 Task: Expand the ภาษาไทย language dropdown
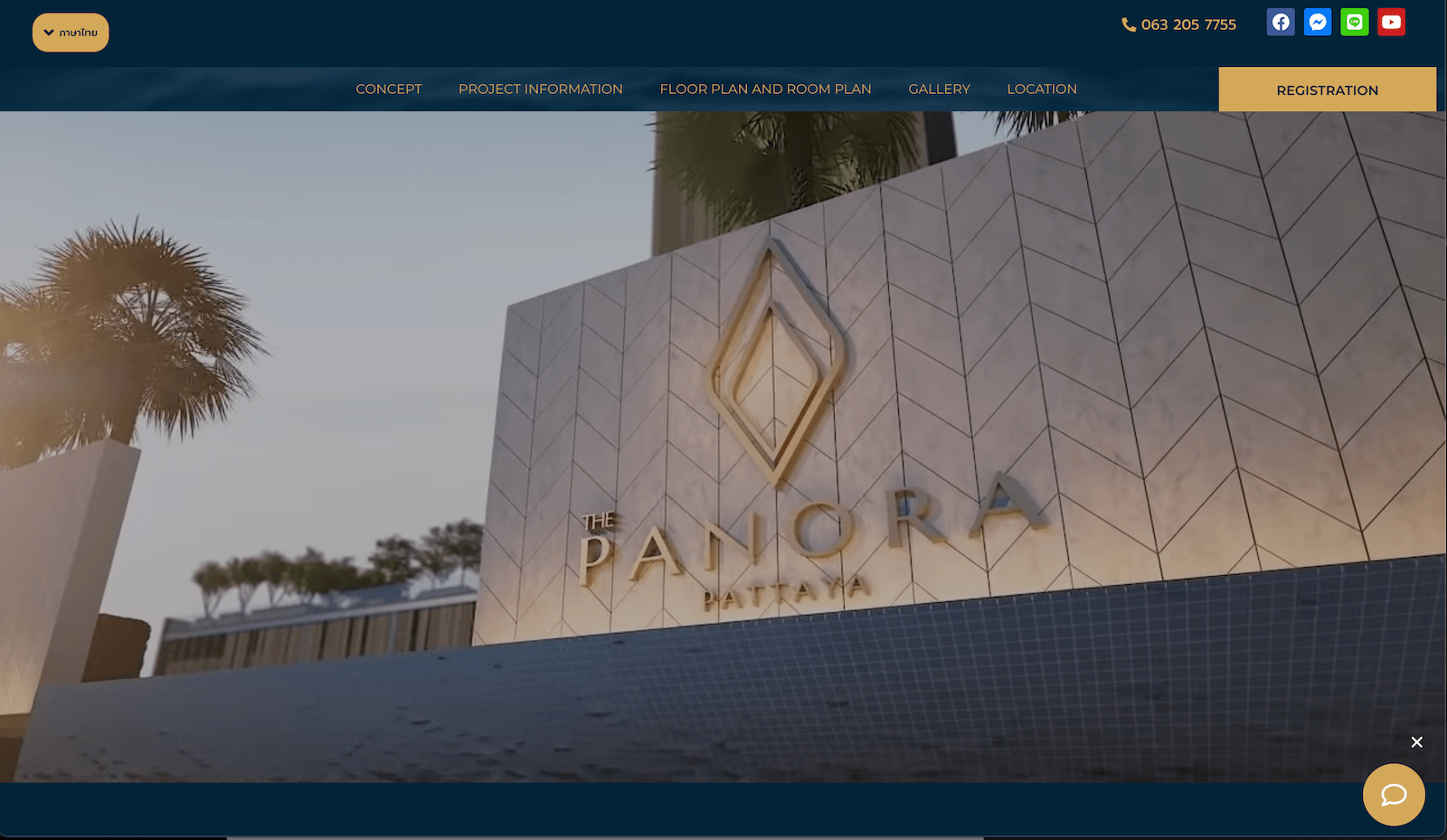71,33
